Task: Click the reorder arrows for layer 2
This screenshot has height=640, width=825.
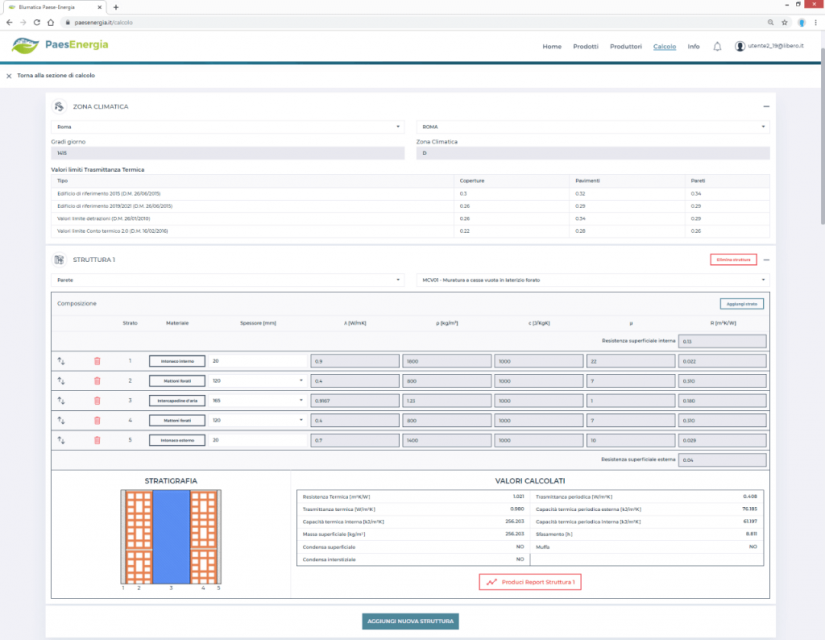Action: [61, 381]
